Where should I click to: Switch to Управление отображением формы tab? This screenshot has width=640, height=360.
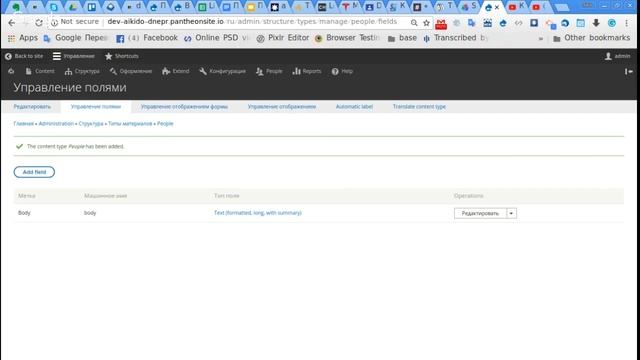184,107
